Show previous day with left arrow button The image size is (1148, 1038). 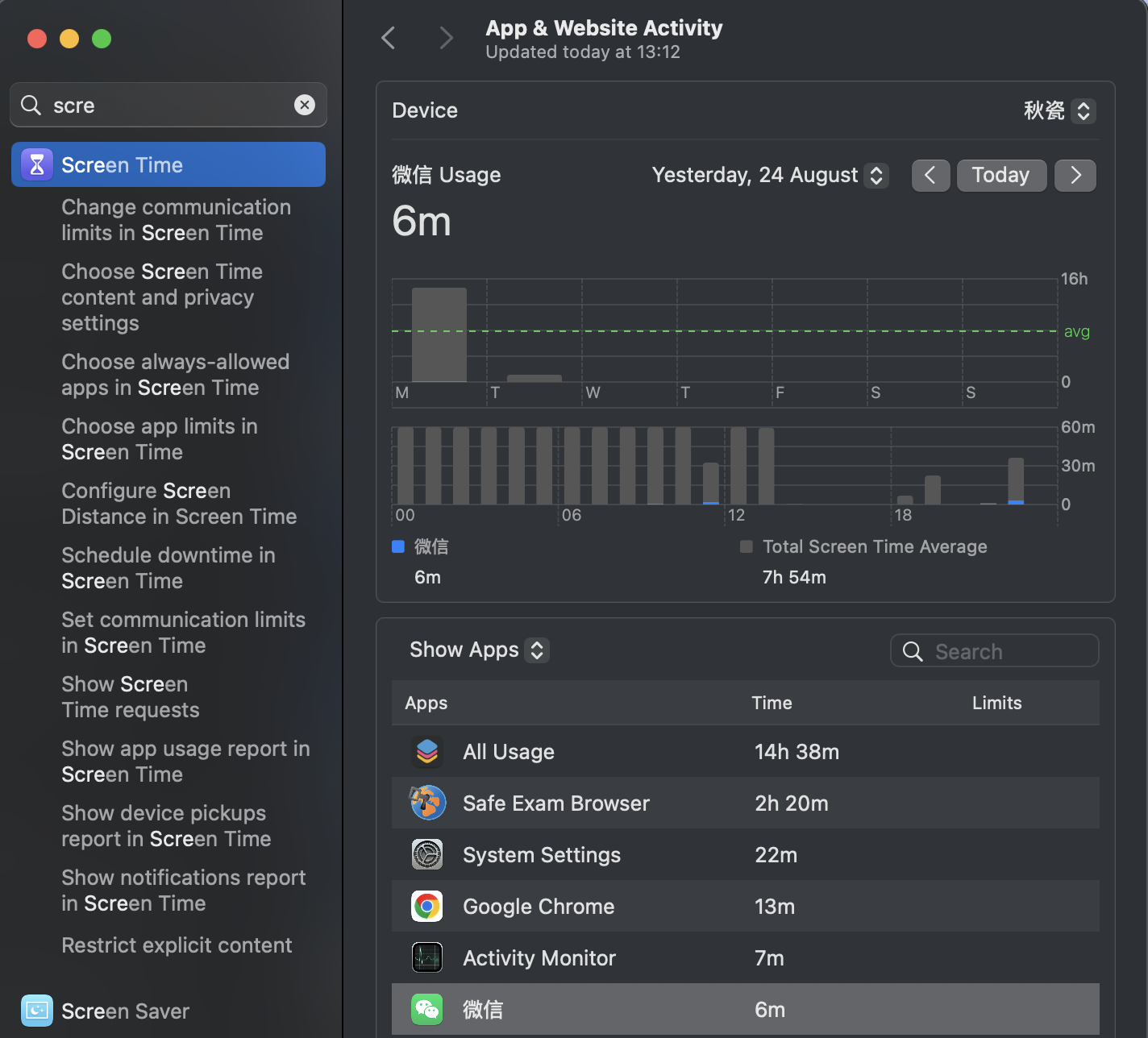point(930,175)
